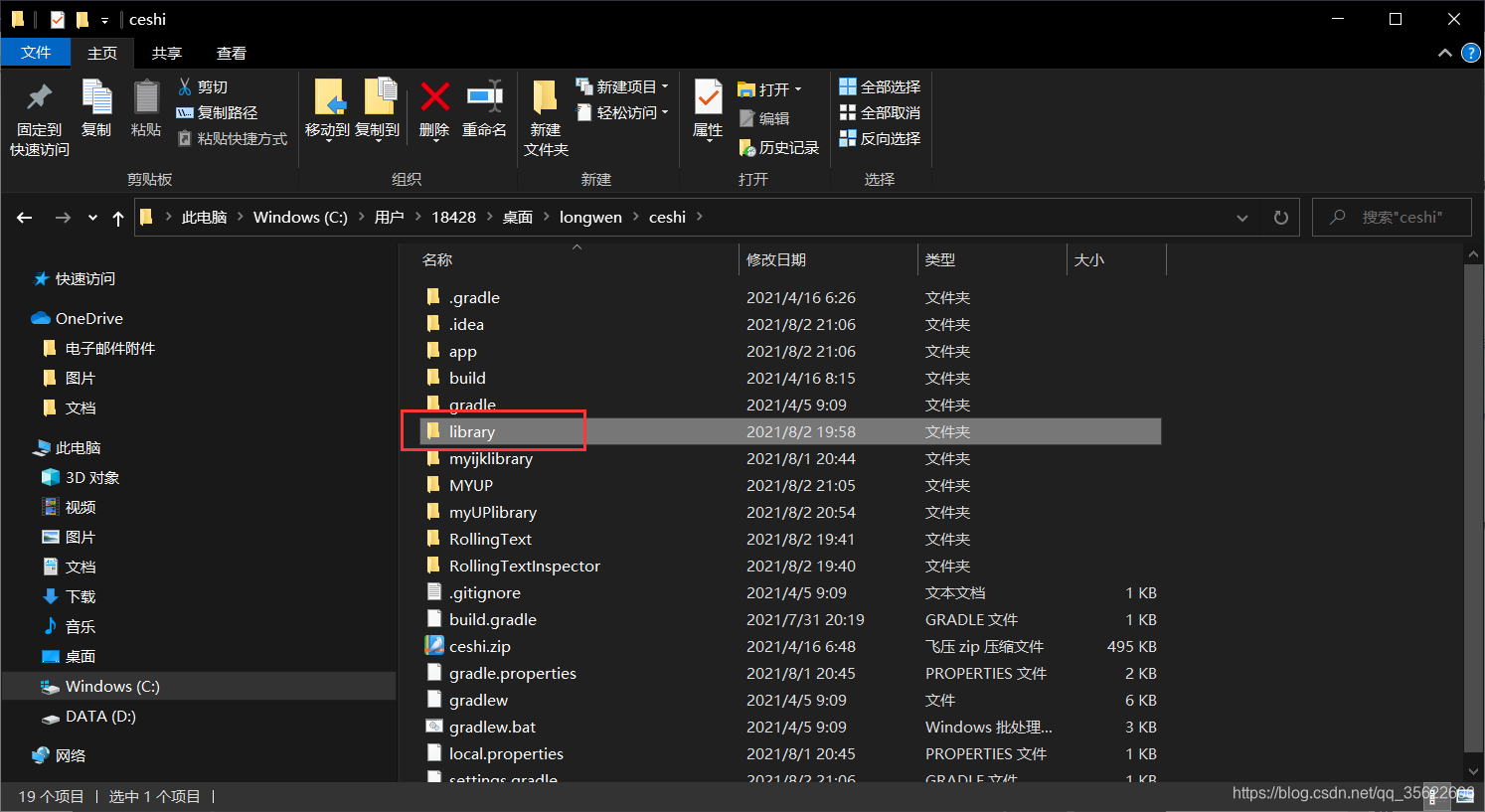Open 3D 对象 in navigation pane
Image resolution: width=1485 pixels, height=812 pixels.
point(81,478)
